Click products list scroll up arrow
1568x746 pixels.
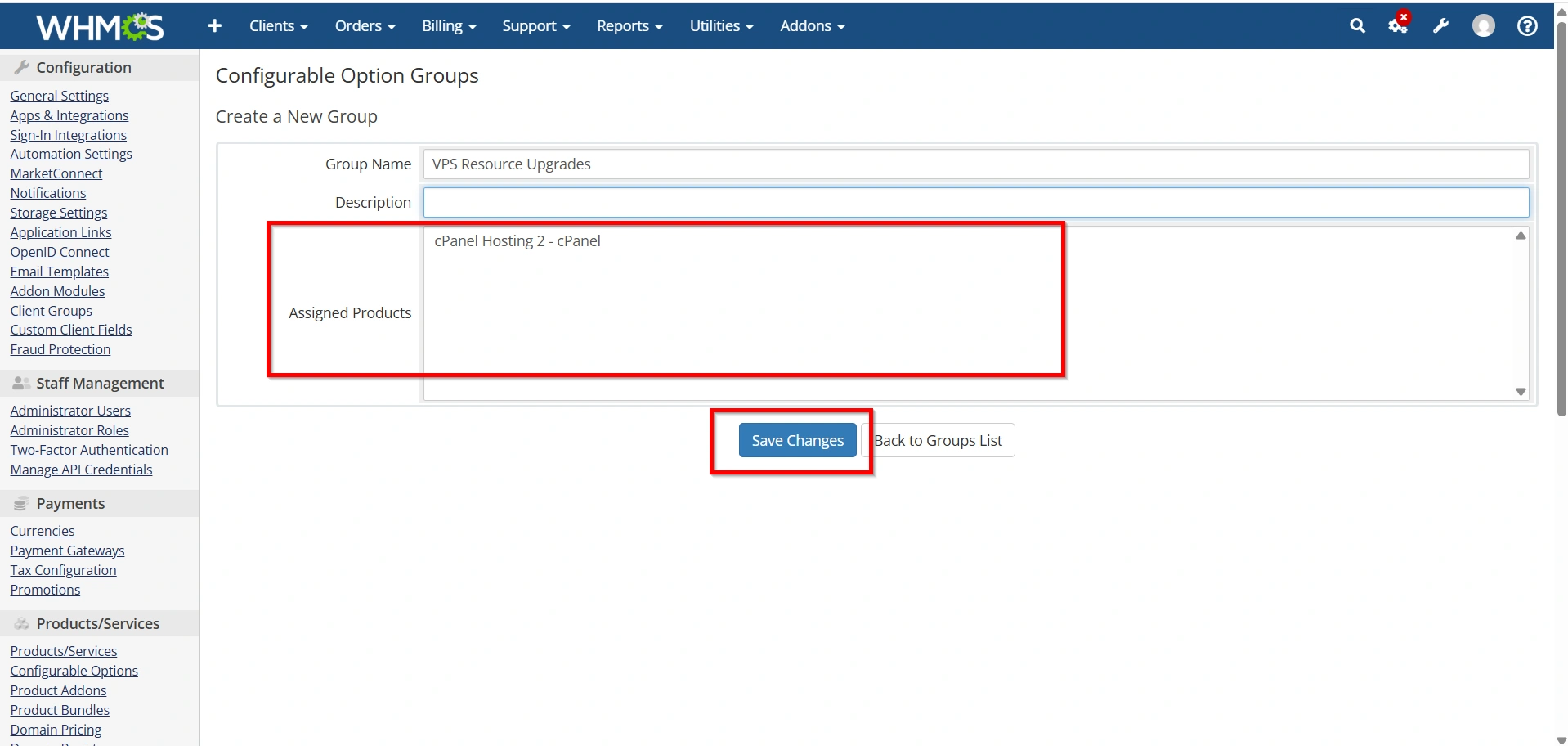click(1521, 236)
